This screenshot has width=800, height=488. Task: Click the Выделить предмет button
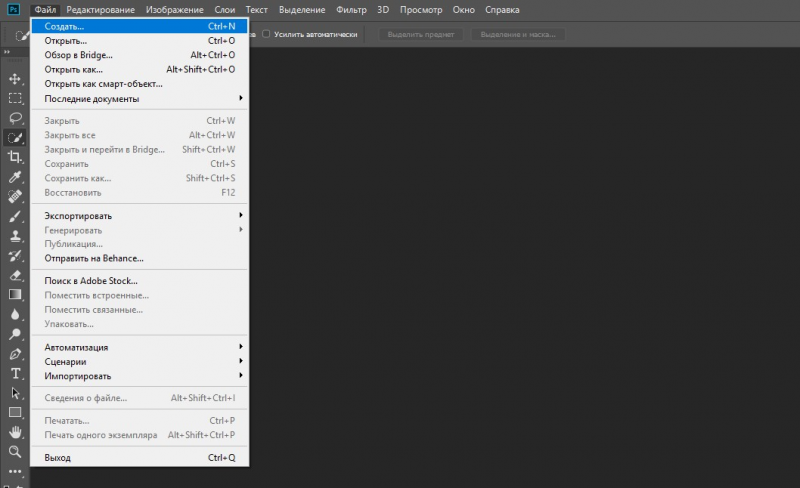(420, 34)
